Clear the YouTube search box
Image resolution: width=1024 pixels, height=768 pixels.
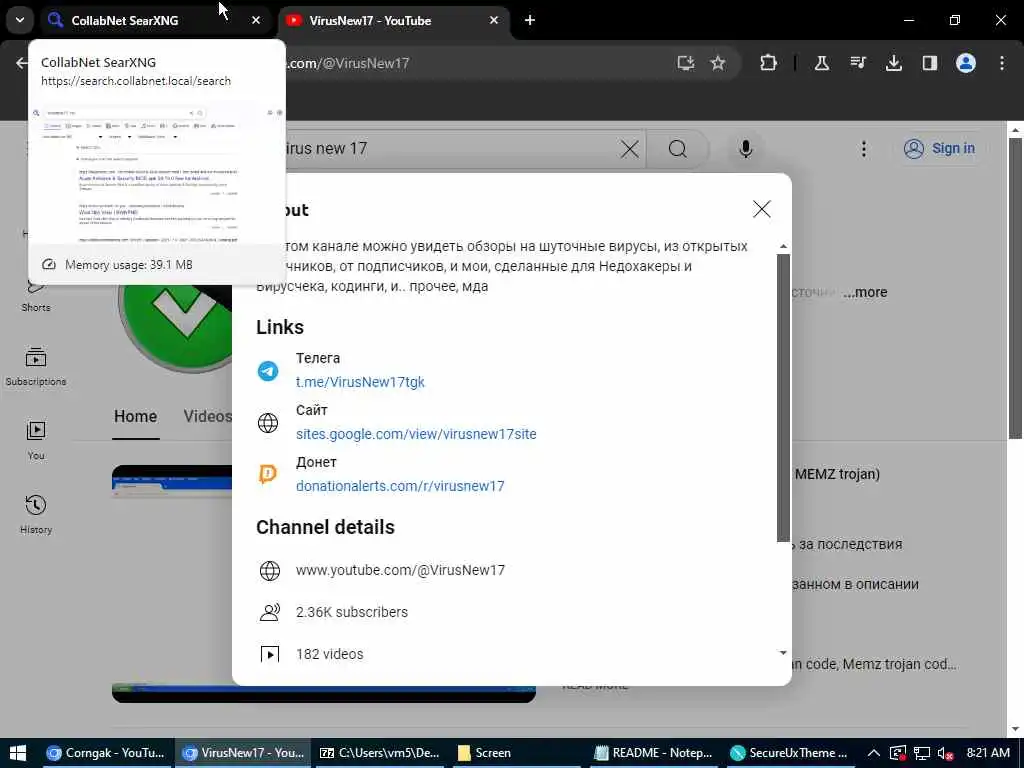629,149
